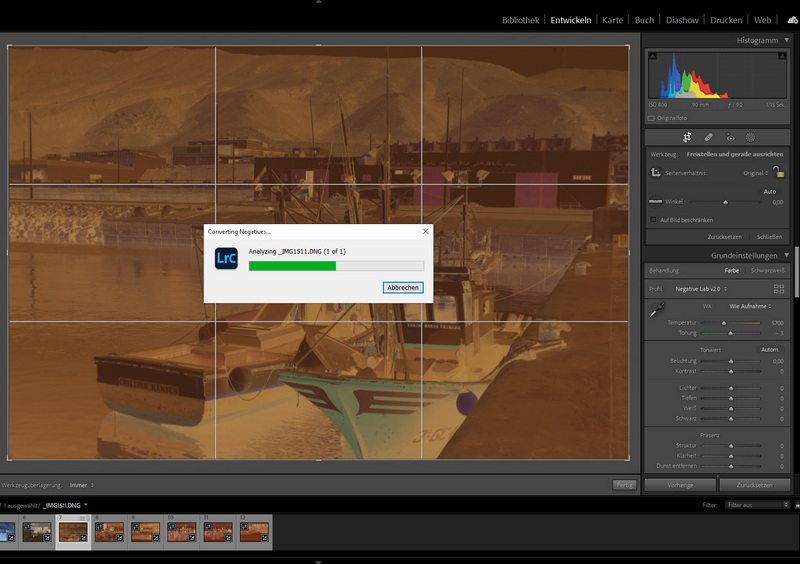Pick the white balance eyedropper tool
Viewport: 800px width, 564px height.
659,311
